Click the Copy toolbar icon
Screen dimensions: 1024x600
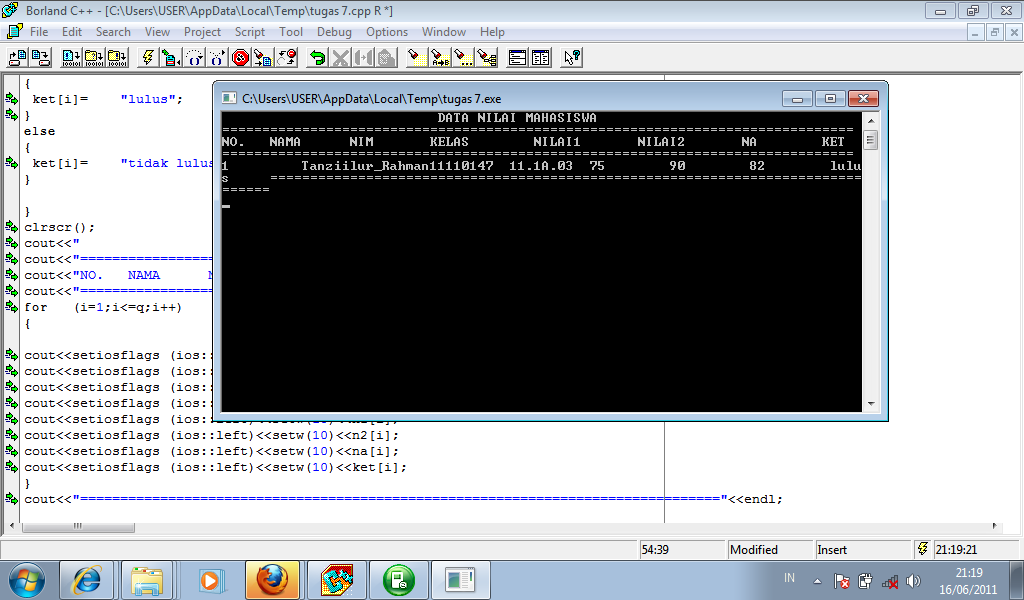point(364,57)
